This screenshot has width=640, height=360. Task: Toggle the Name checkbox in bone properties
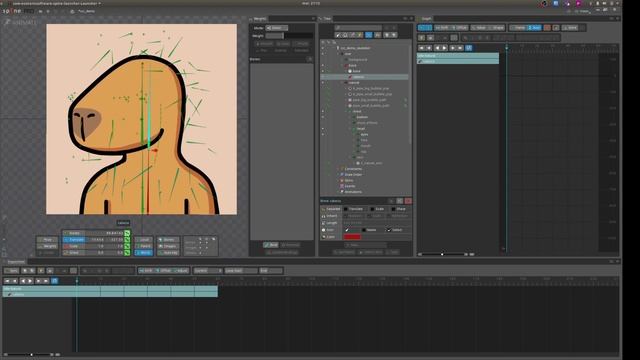364,230
